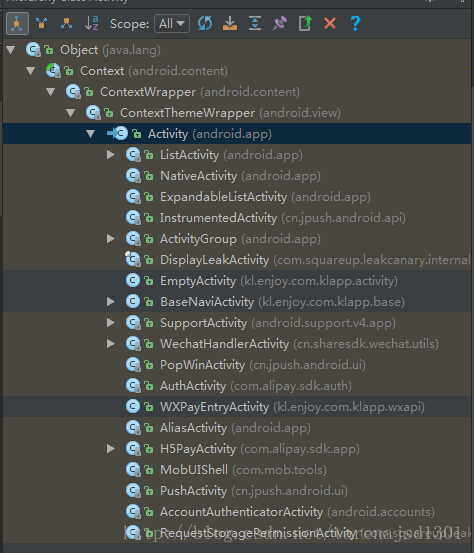Viewport: 474px width, 553px height.
Task: Click the arrow-marked class icon for Activity
Action: (117, 134)
